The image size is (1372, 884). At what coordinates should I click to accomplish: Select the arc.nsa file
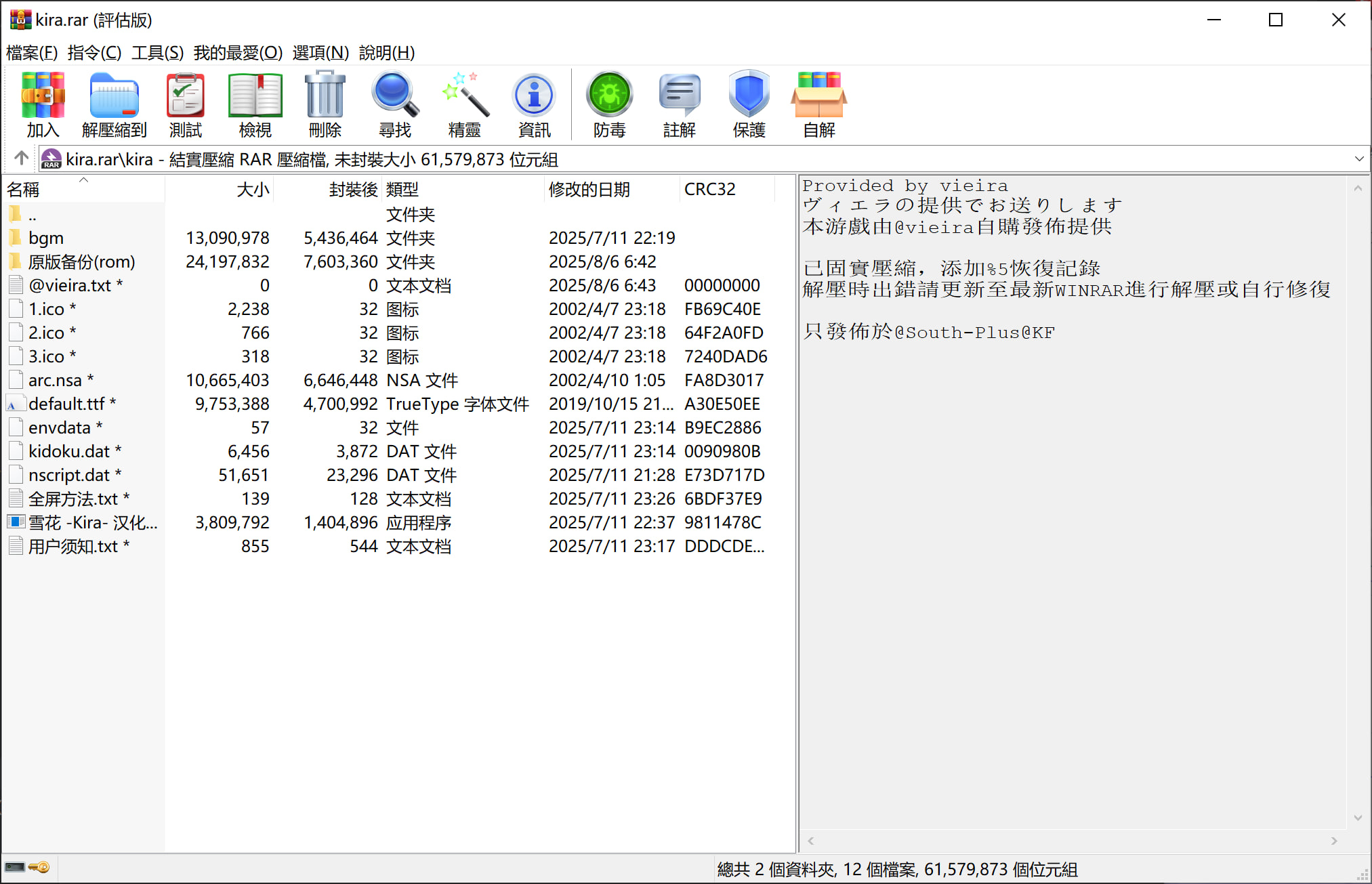click(x=55, y=380)
